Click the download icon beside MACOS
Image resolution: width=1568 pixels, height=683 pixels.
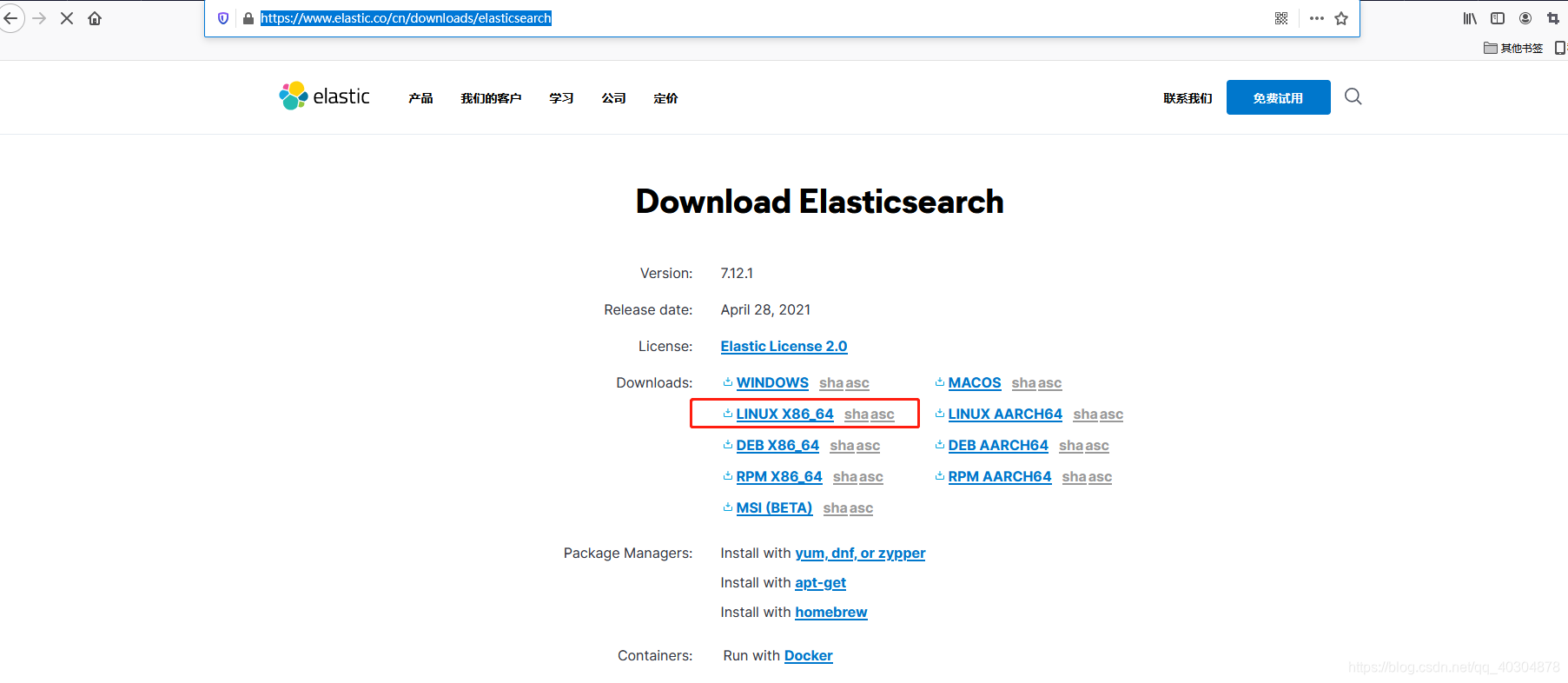940,381
